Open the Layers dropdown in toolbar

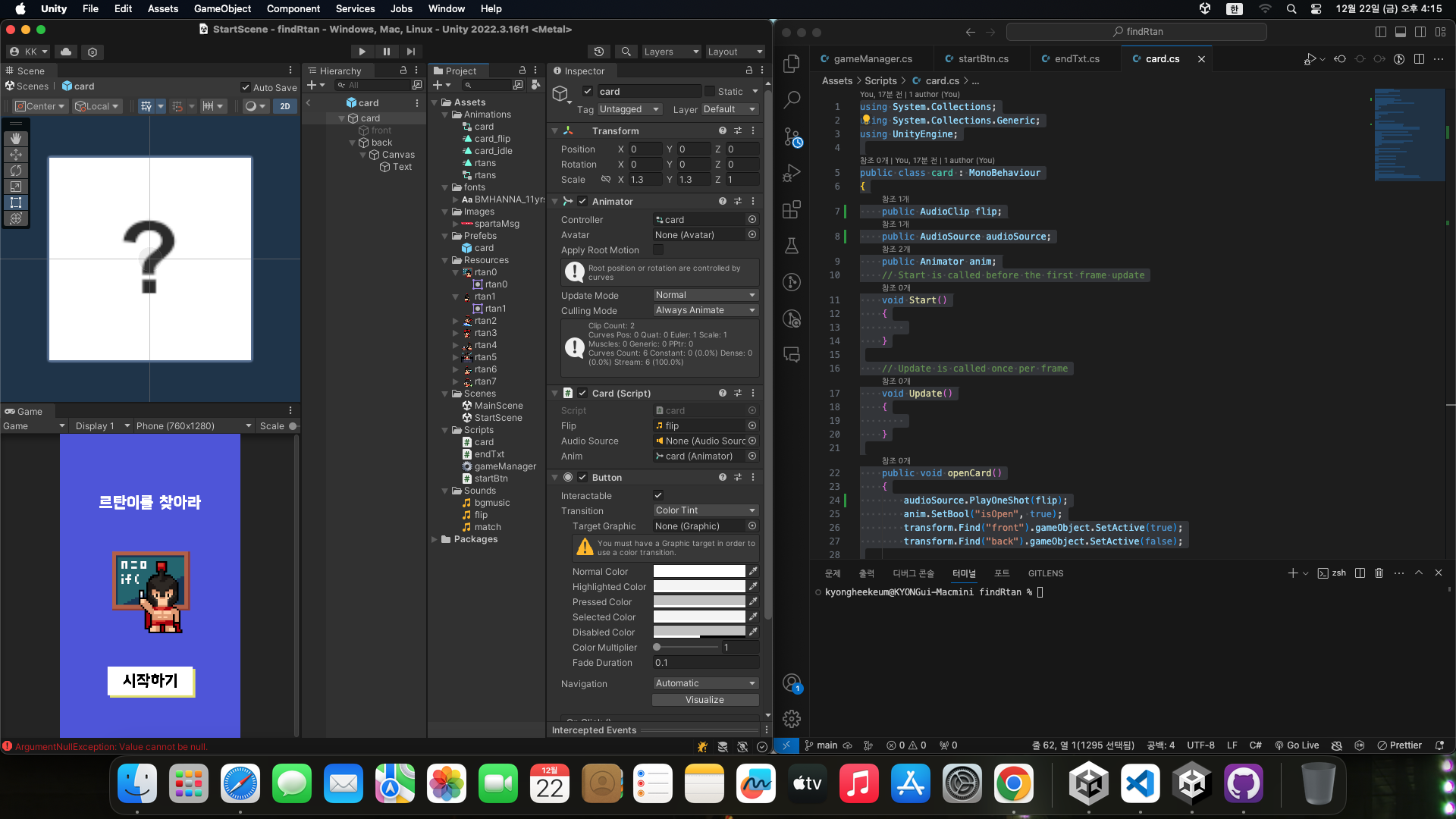[671, 52]
